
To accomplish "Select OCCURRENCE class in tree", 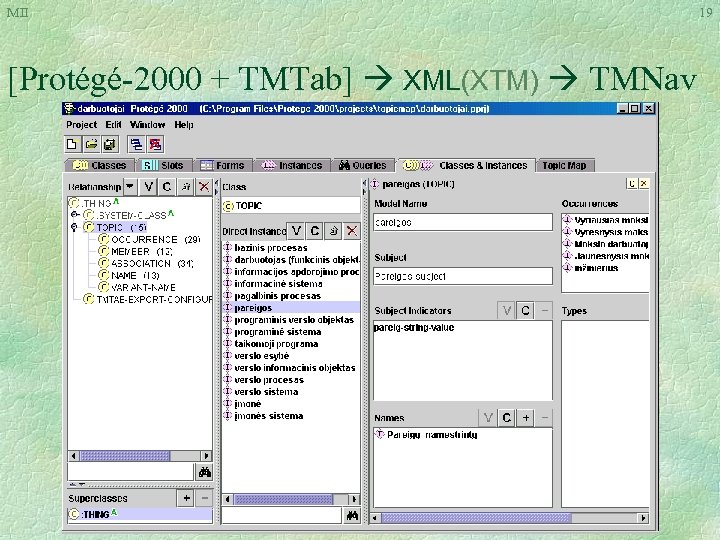I will tap(150, 239).
